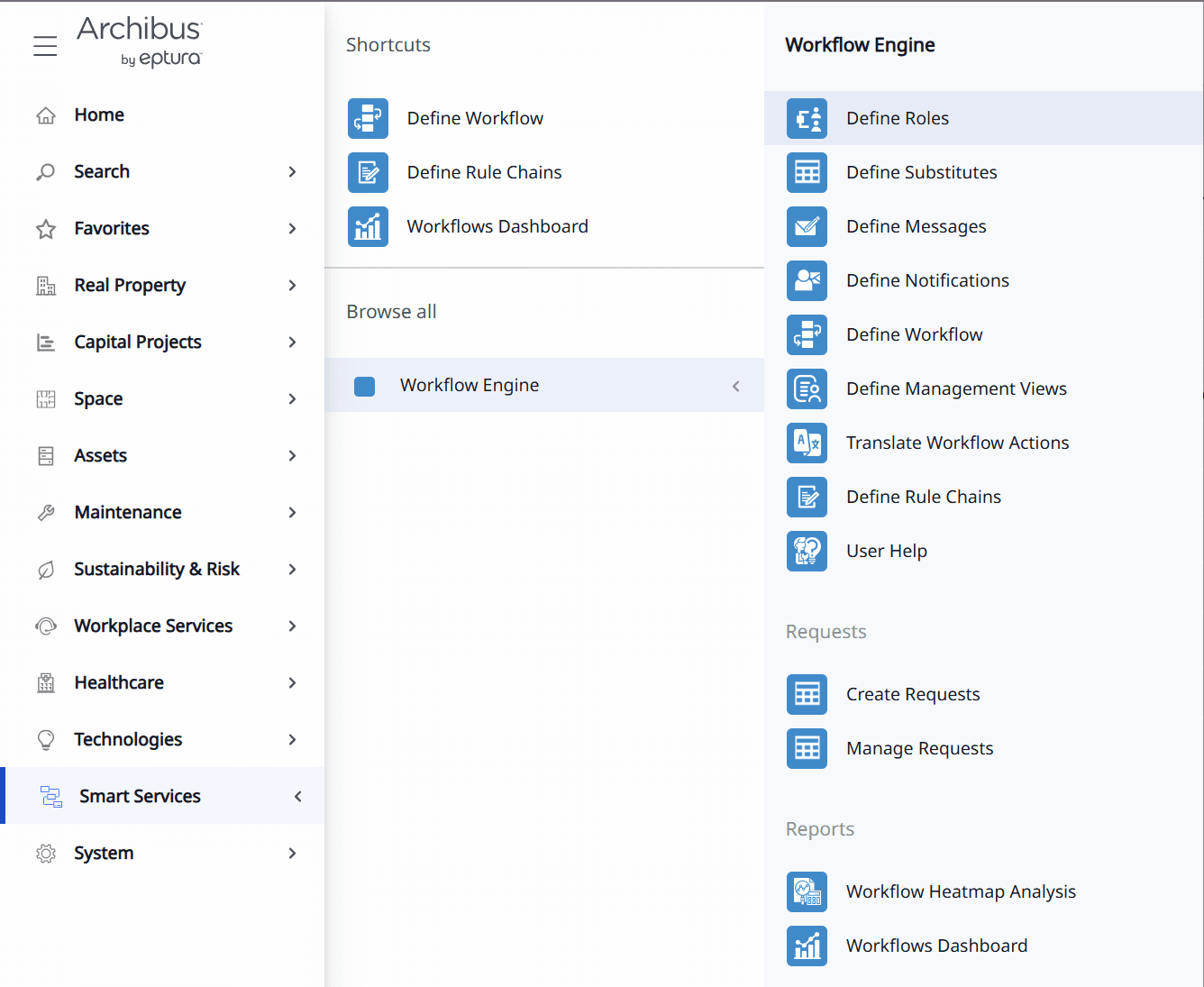This screenshot has height=987, width=1204.
Task: Expand the System menu chevron
Action: pyautogui.click(x=292, y=854)
